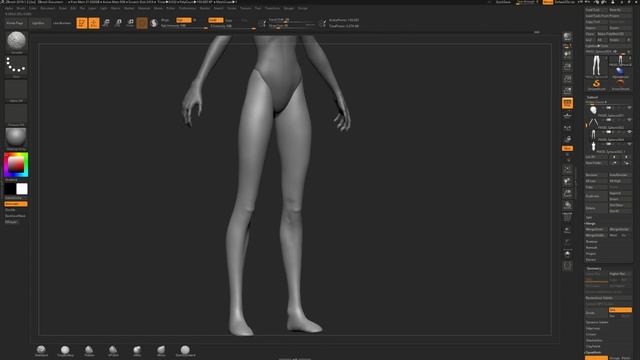640x360 pixels.
Task: Open the Stroke type dots selector
Action: click(16, 66)
